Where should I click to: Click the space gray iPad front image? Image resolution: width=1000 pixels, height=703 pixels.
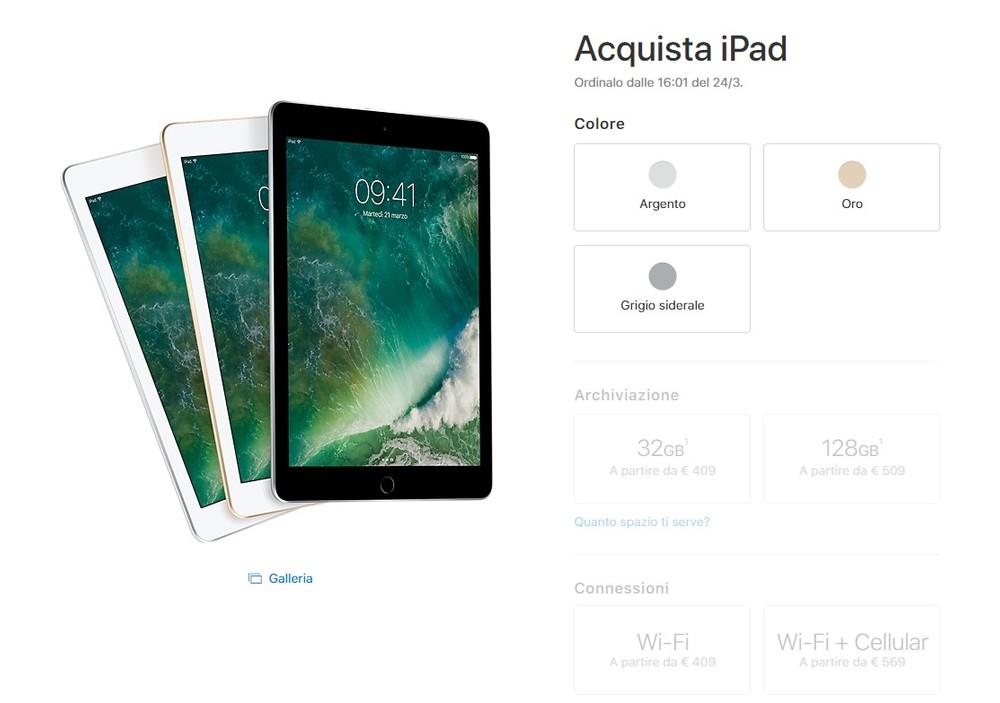pyautogui.click(x=381, y=302)
